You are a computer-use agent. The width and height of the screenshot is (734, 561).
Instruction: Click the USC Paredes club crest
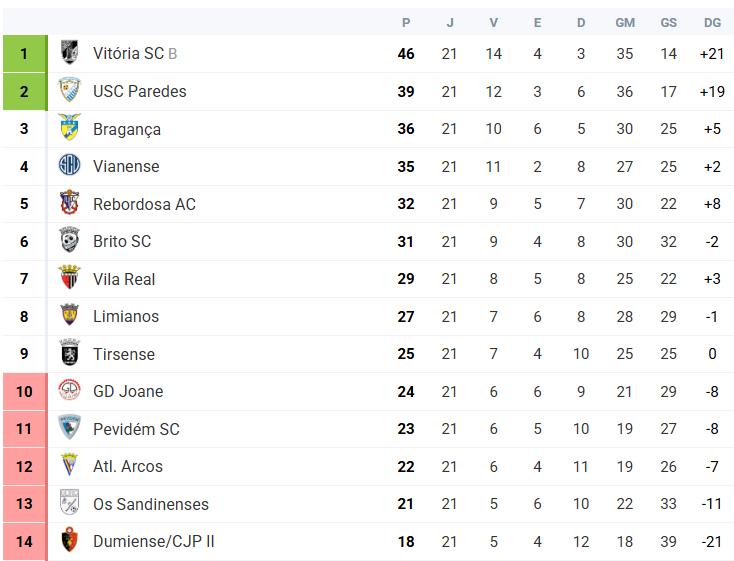click(x=69, y=90)
